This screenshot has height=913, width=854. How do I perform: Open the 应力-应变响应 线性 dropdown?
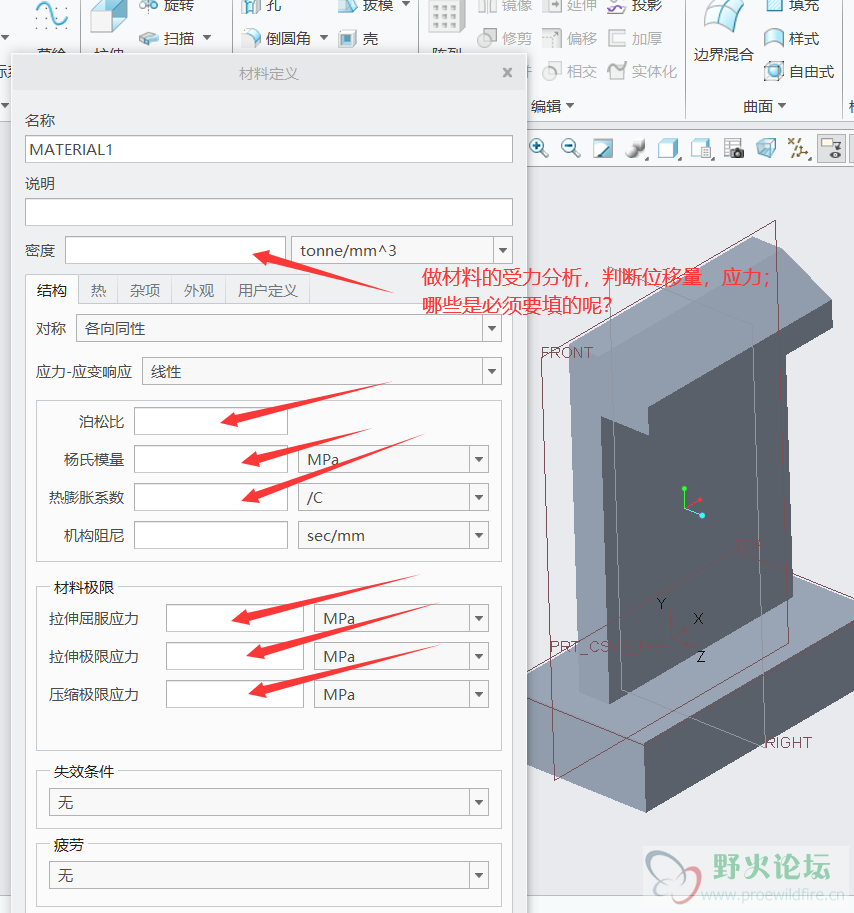(321, 371)
